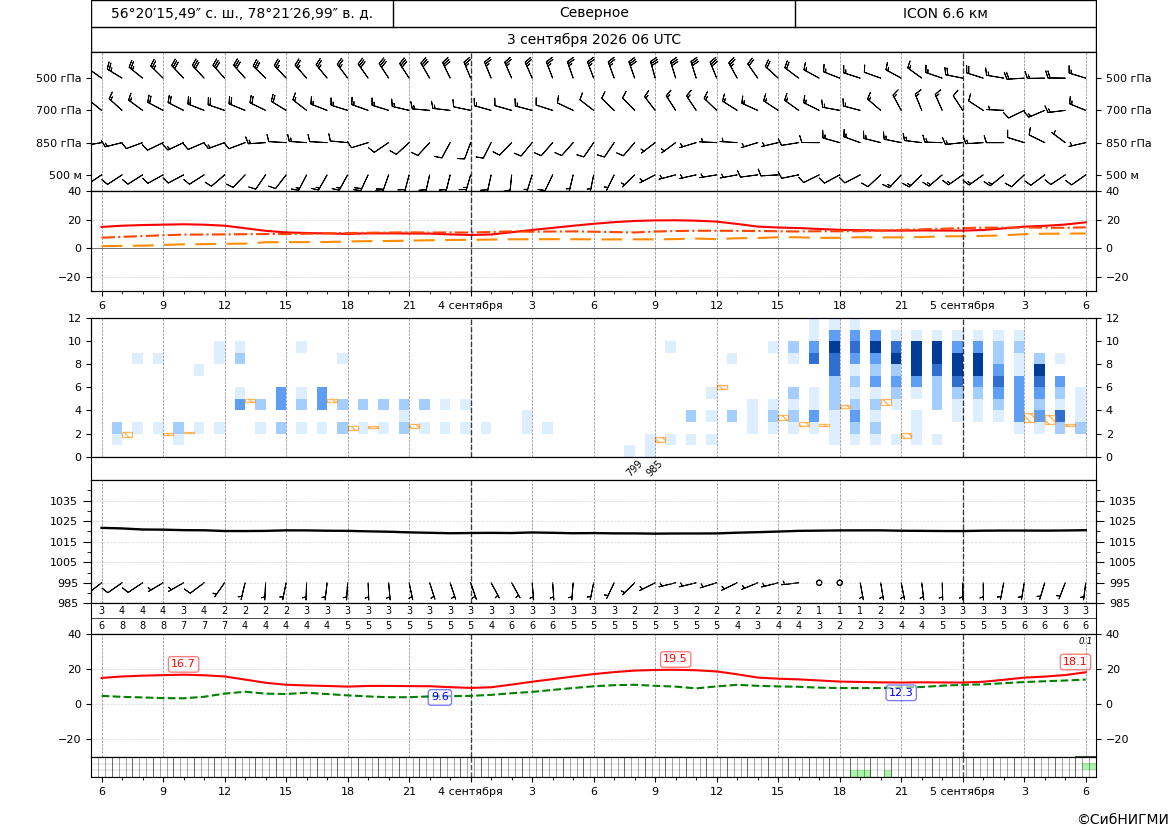Click the 4 сентября label under temperature panel

(x=470, y=305)
